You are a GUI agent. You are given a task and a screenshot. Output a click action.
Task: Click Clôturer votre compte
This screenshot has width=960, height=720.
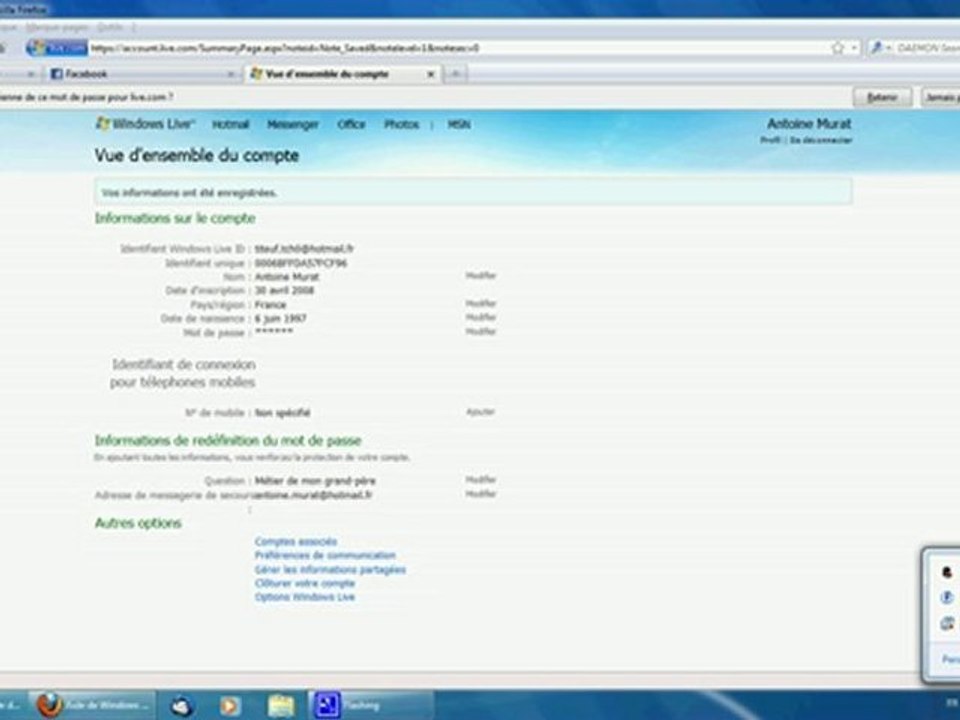click(305, 583)
